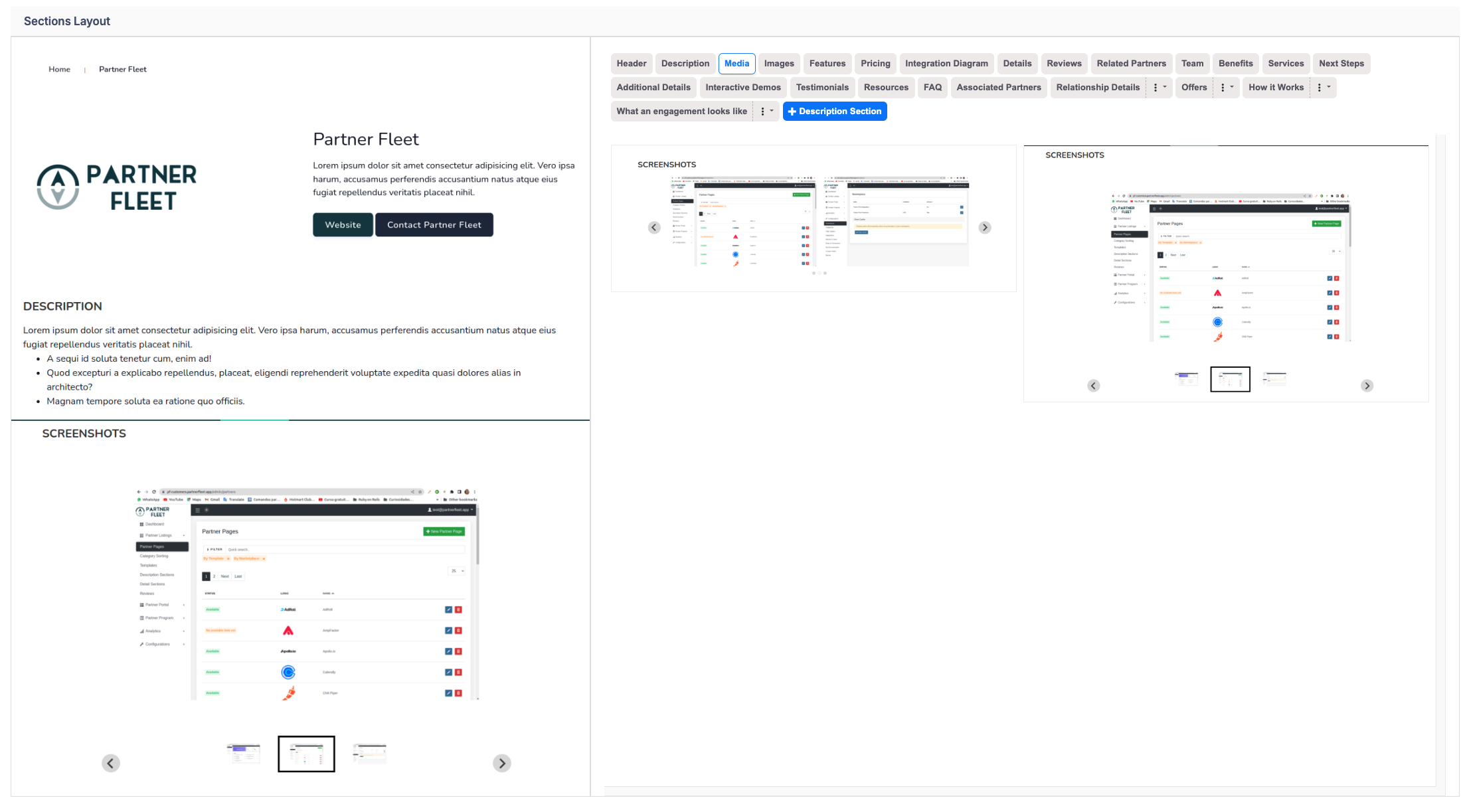Viewport: 1461px width, 812px height.
Task: Click next arrow in right thumbnail screenshots card
Action: (1367, 386)
